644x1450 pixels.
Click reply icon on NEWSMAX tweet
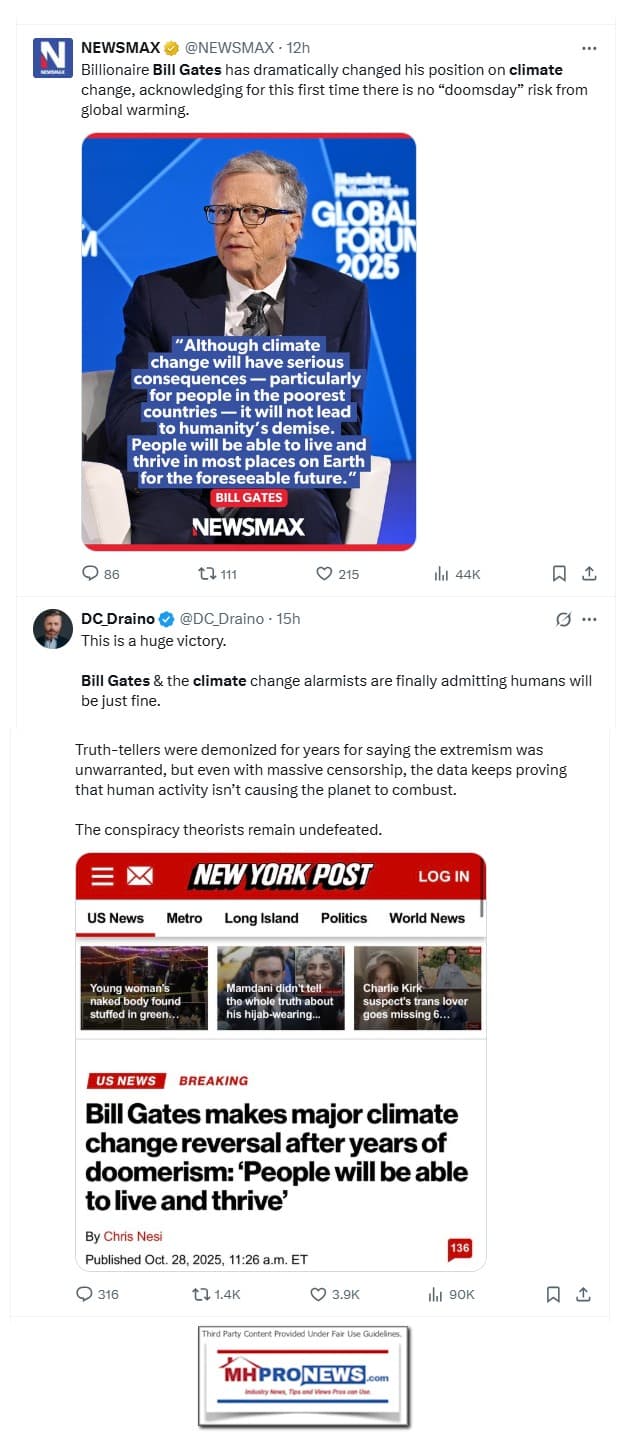pos(90,574)
